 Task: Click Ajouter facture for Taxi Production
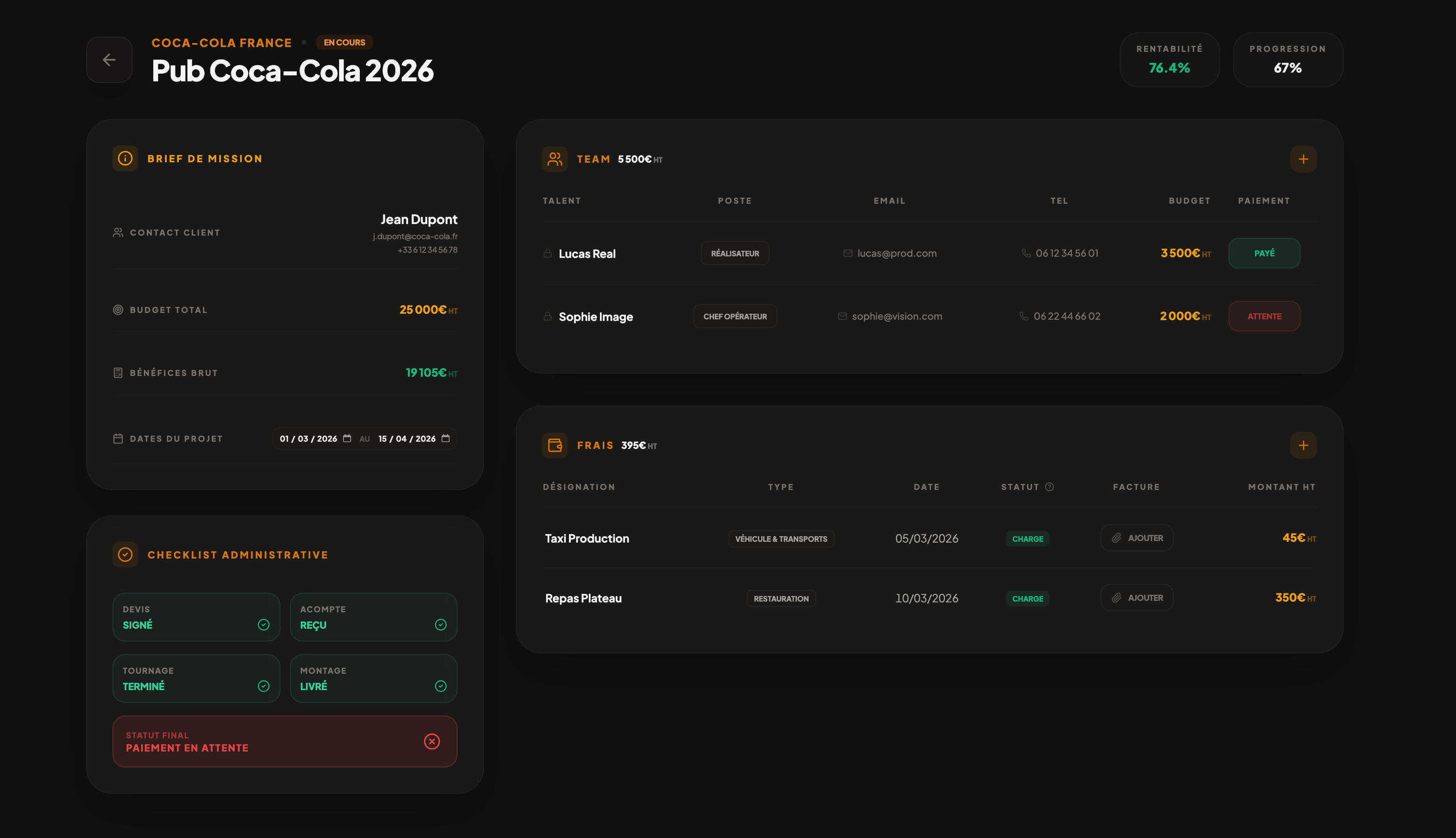coord(1137,538)
